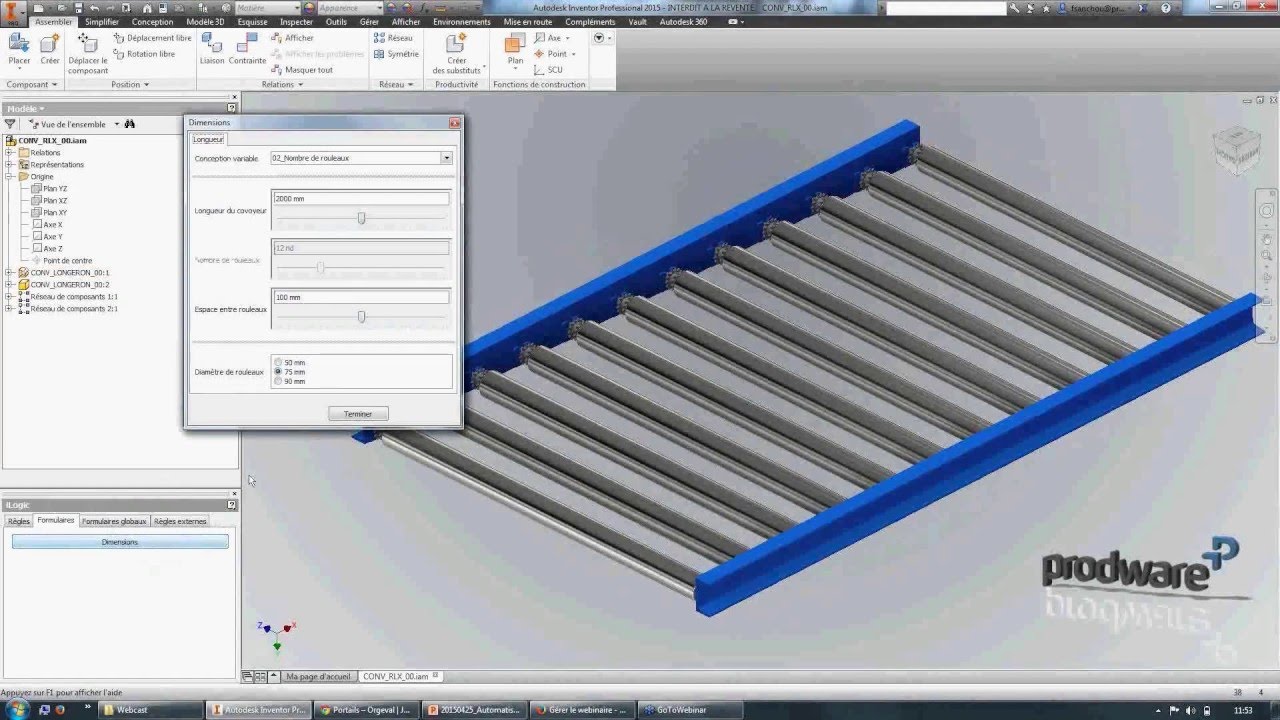Open the Simplifier ribbon tab
Image resolution: width=1280 pixels, height=720 pixels.
(102, 22)
